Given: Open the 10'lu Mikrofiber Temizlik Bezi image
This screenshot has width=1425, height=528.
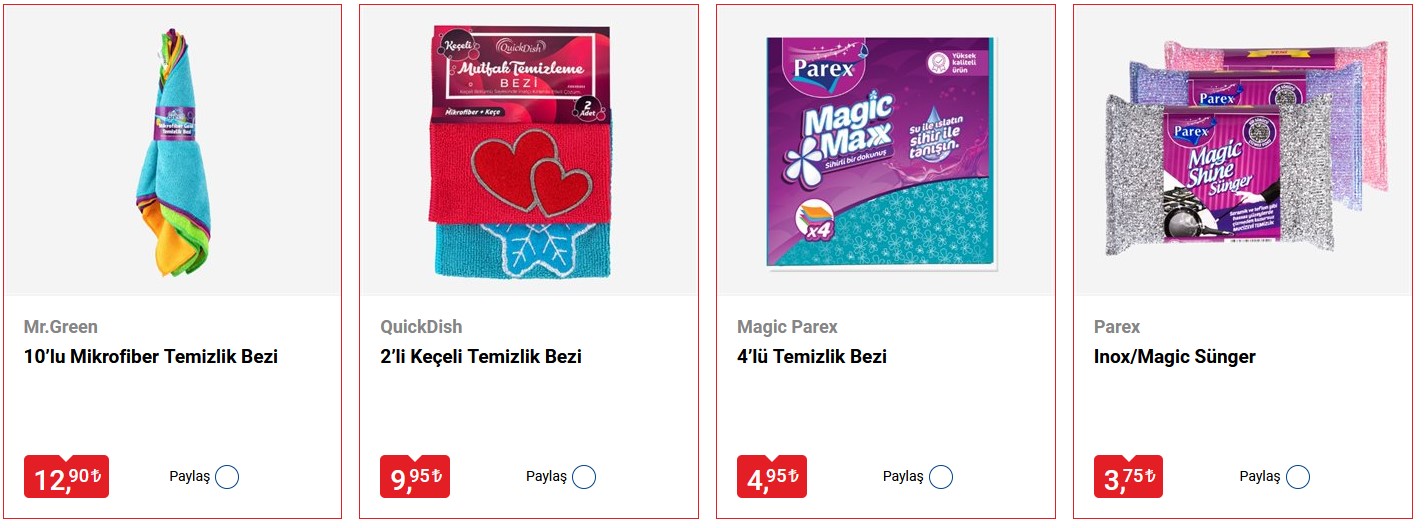Looking at the screenshot, I should pyautogui.click(x=172, y=152).
